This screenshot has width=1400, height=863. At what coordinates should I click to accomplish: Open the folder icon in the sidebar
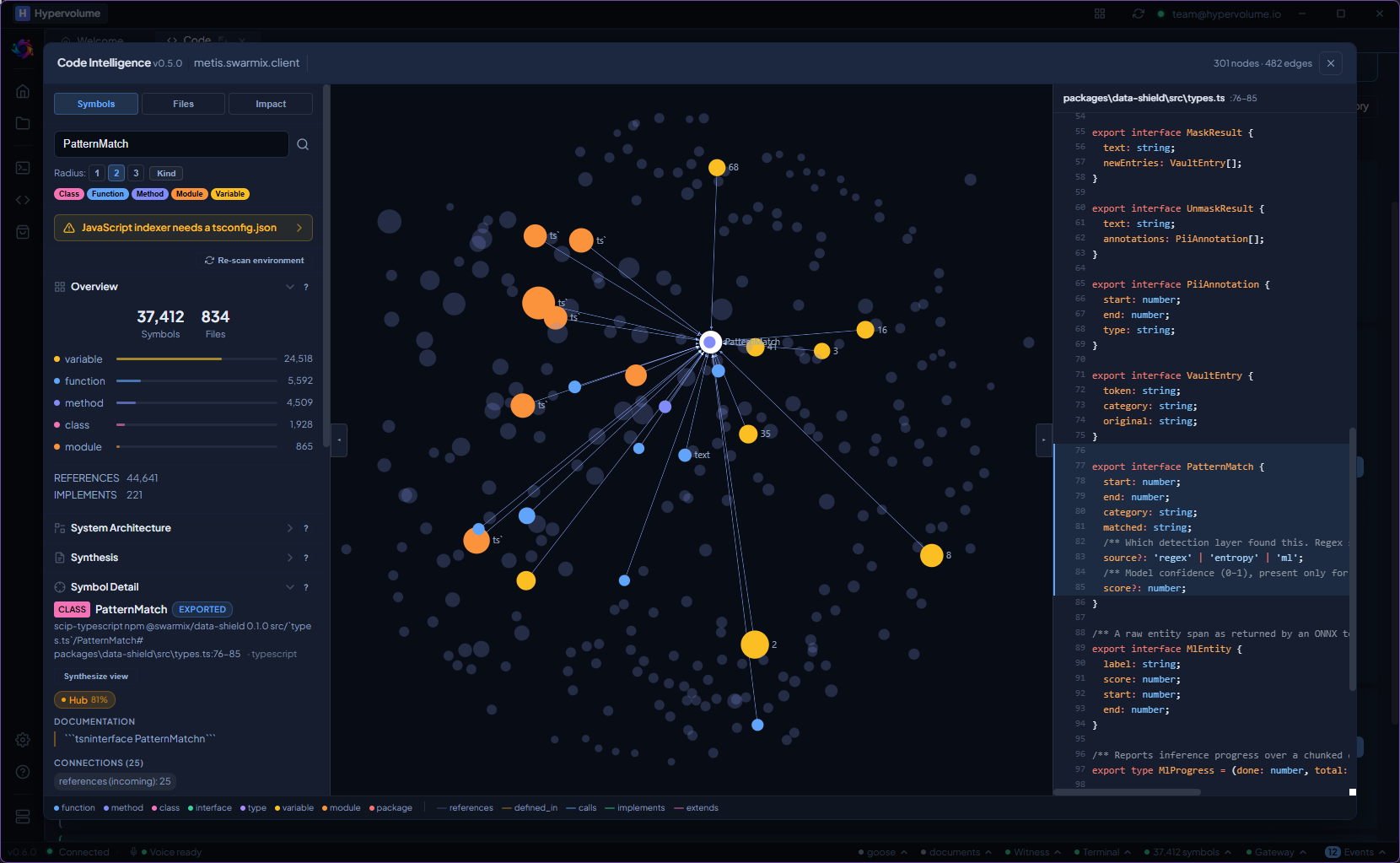click(x=23, y=123)
